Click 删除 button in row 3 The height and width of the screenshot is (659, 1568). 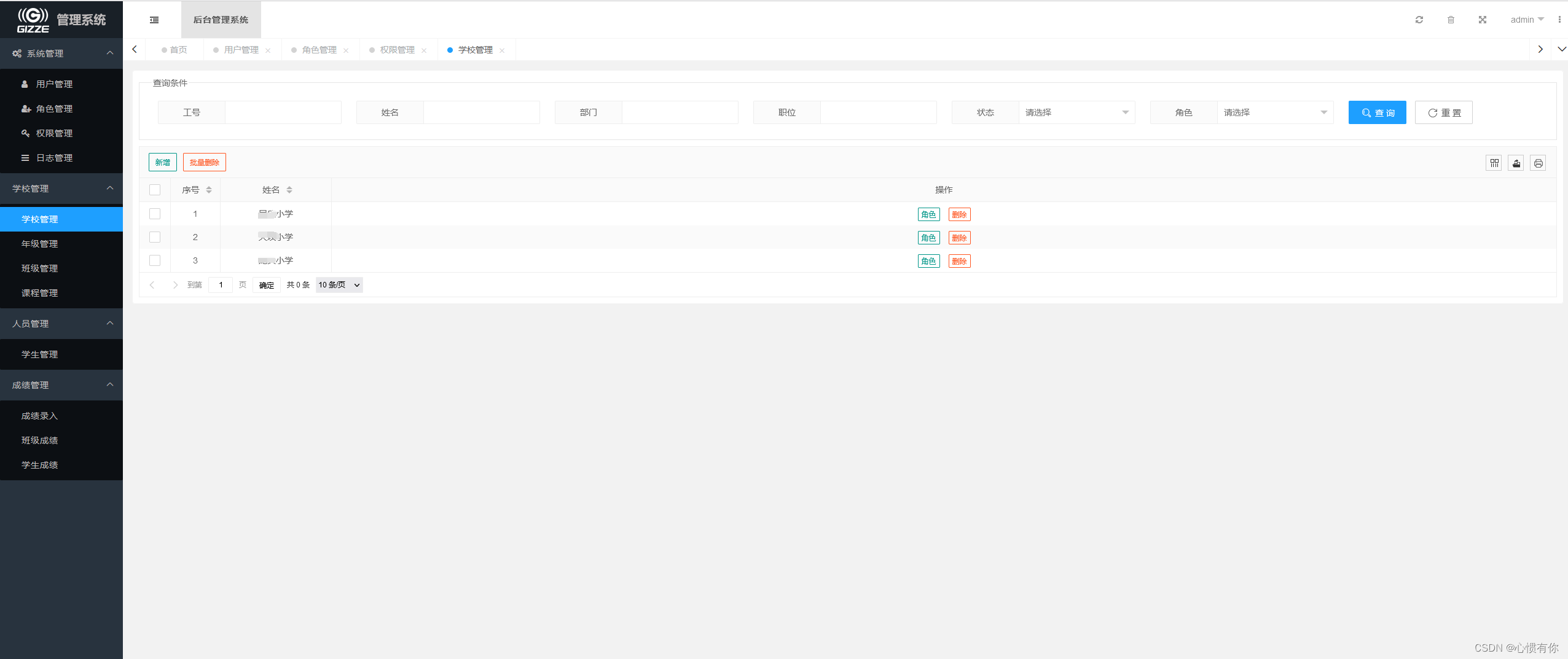pyautogui.click(x=959, y=261)
